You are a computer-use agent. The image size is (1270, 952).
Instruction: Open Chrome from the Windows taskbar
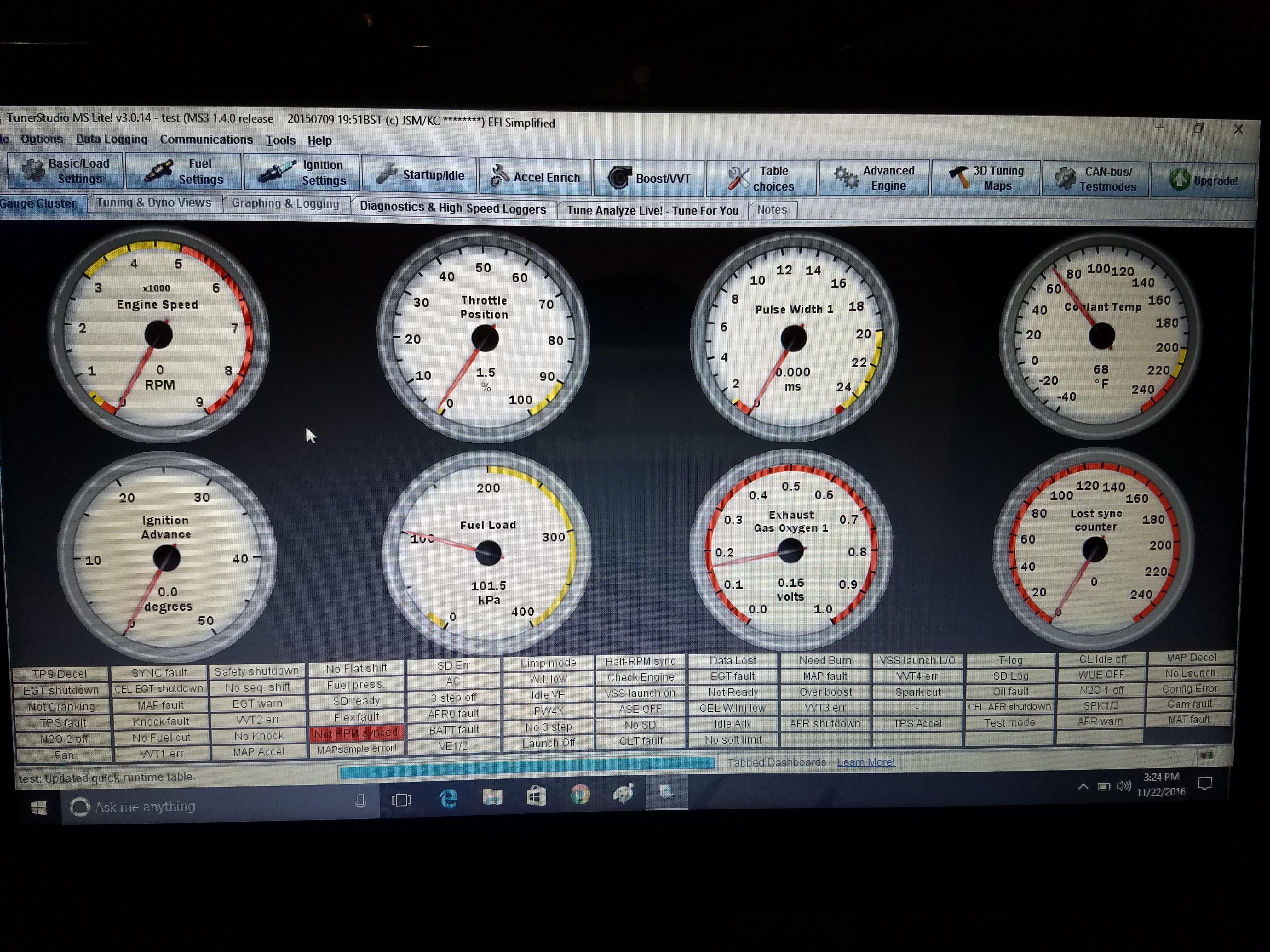tap(580, 795)
